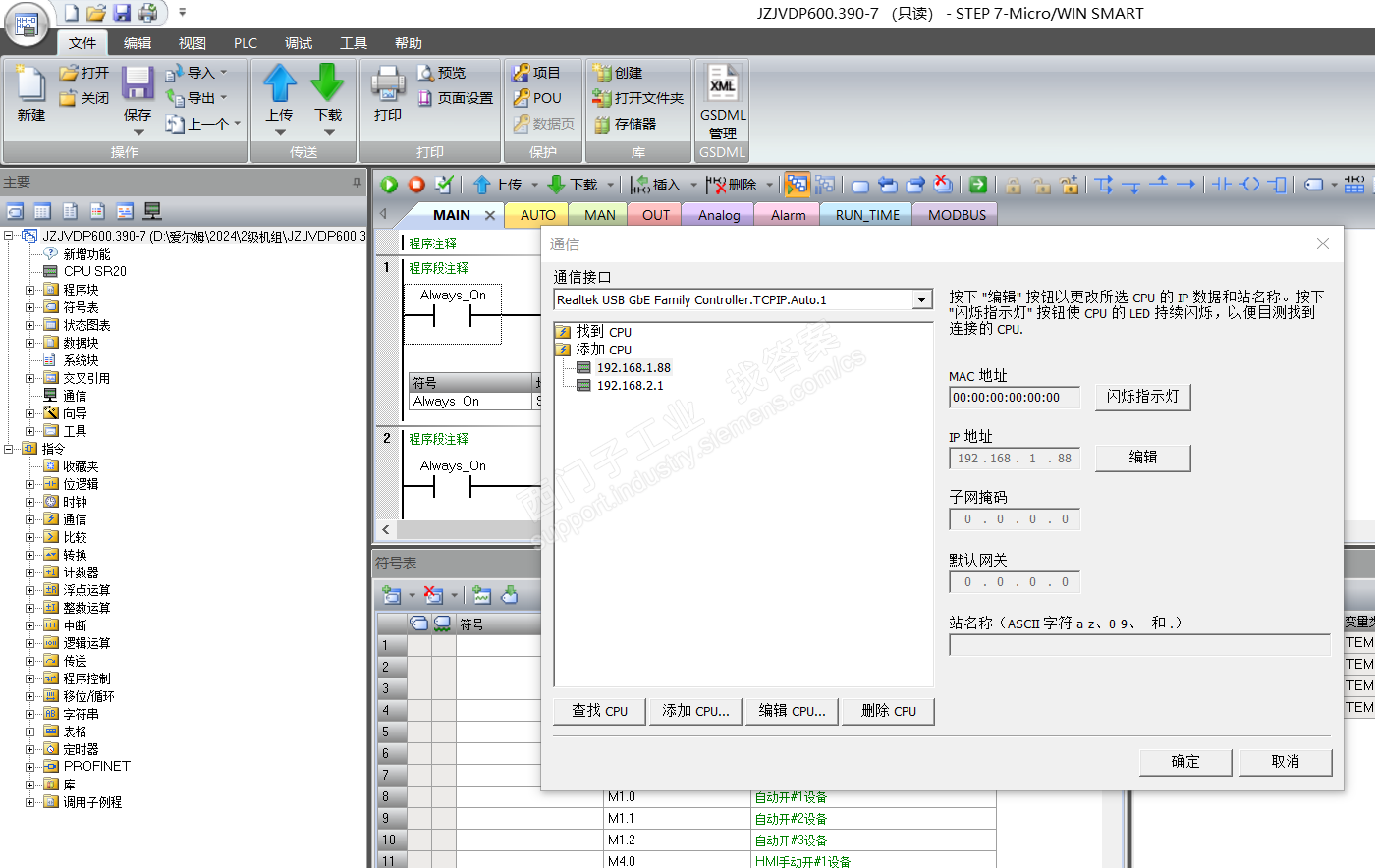Image resolution: width=1375 pixels, height=868 pixels.
Task: Switch to the MODBUS program tab
Action: coord(957,215)
